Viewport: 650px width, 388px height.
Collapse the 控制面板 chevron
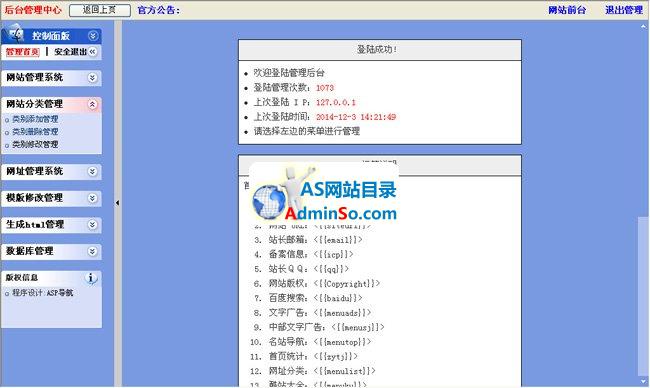pos(93,36)
